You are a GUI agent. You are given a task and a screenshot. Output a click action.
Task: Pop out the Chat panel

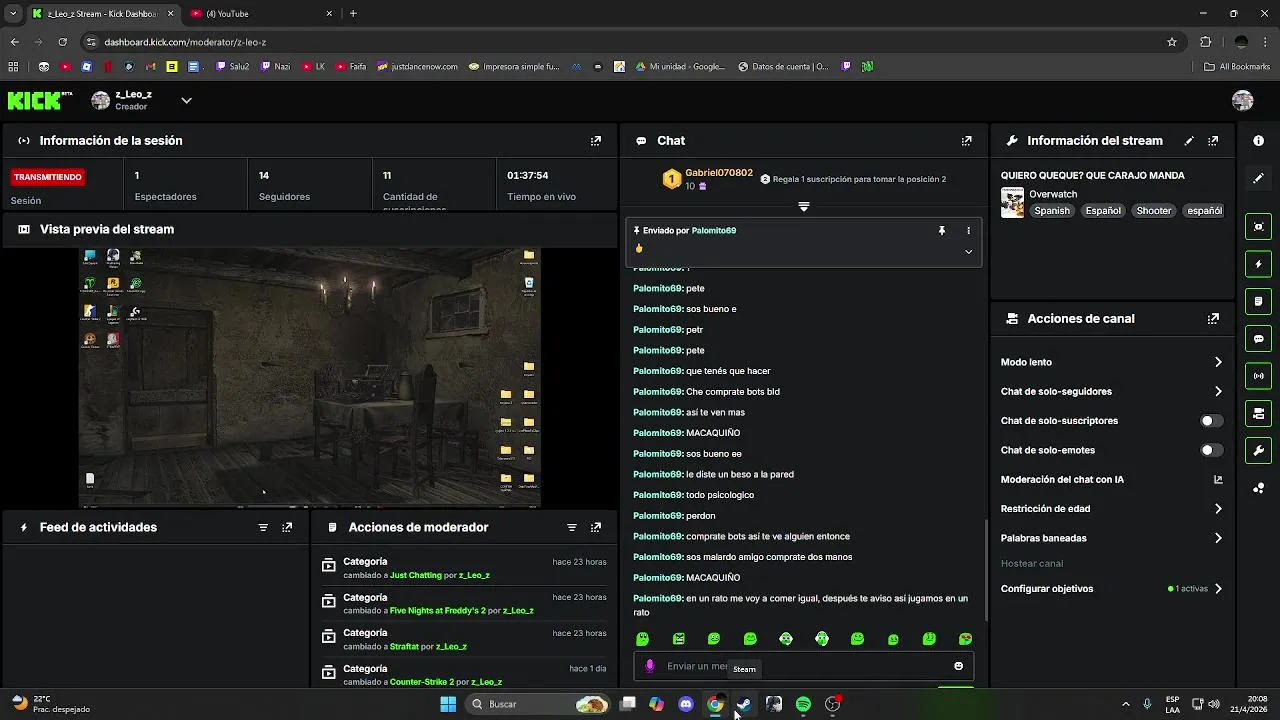tap(966, 141)
